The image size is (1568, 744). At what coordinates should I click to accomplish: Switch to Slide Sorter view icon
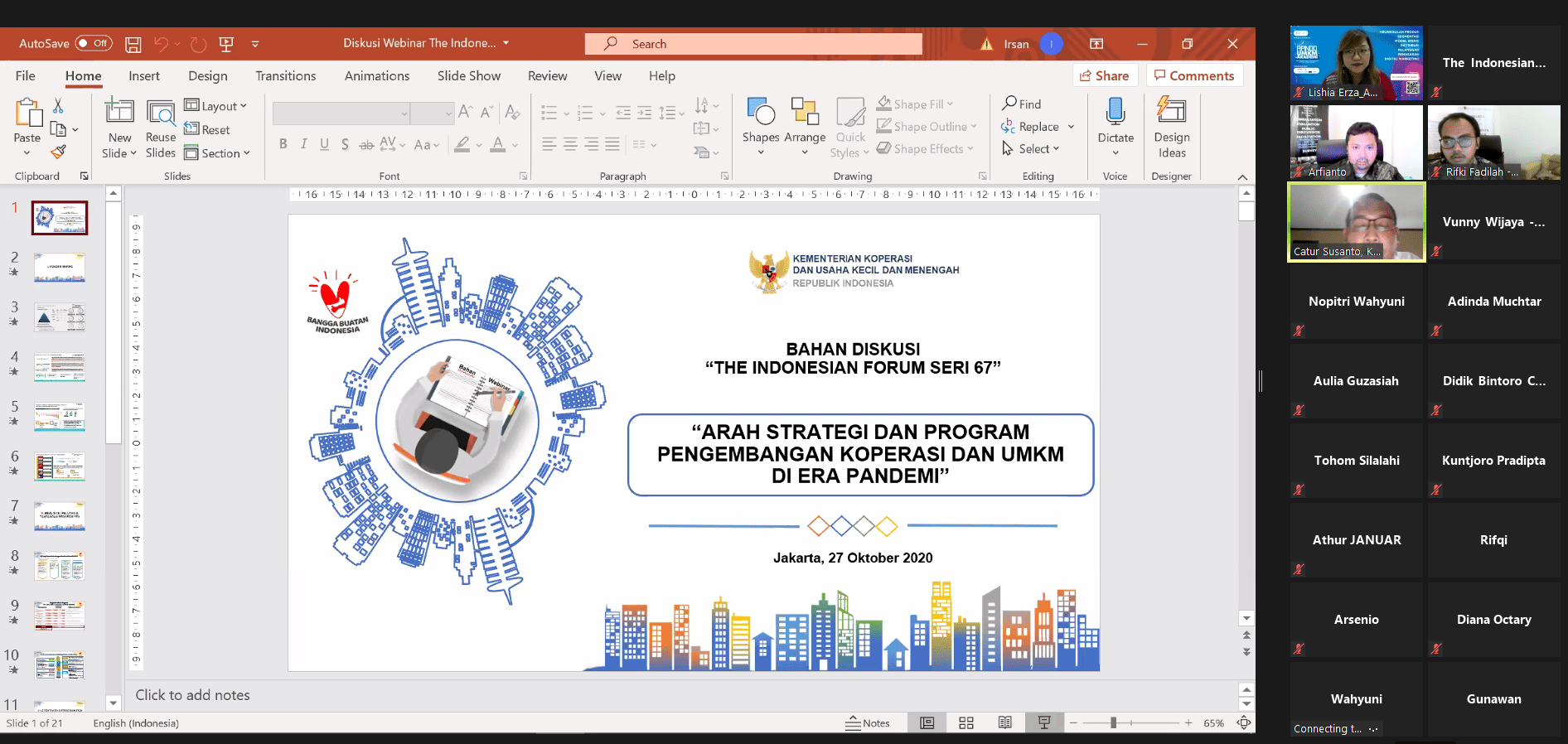coord(966,723)
